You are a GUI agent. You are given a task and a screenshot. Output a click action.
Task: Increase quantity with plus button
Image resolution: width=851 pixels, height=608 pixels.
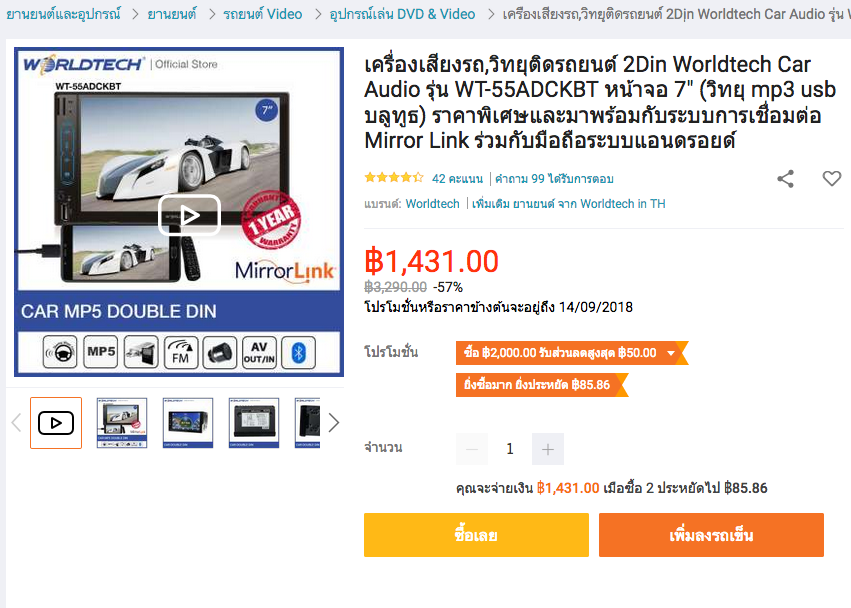(x=548, y=449)
